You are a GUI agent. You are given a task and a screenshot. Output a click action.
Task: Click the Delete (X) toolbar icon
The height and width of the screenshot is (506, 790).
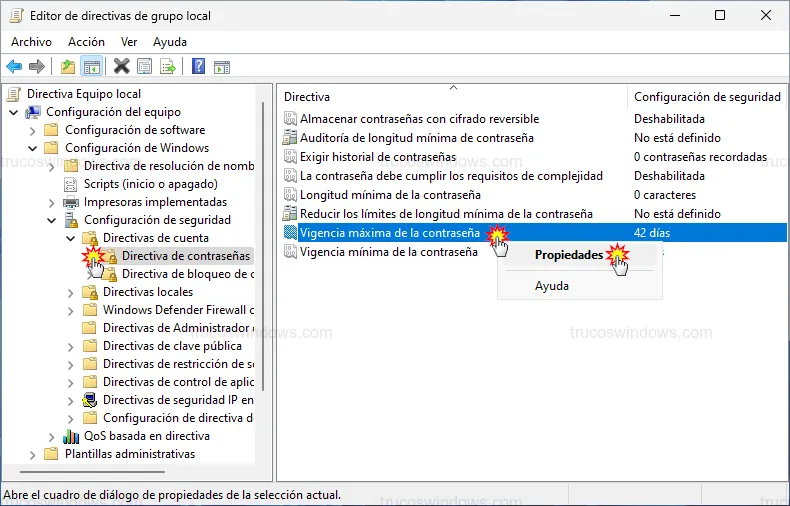coord(122,67)
